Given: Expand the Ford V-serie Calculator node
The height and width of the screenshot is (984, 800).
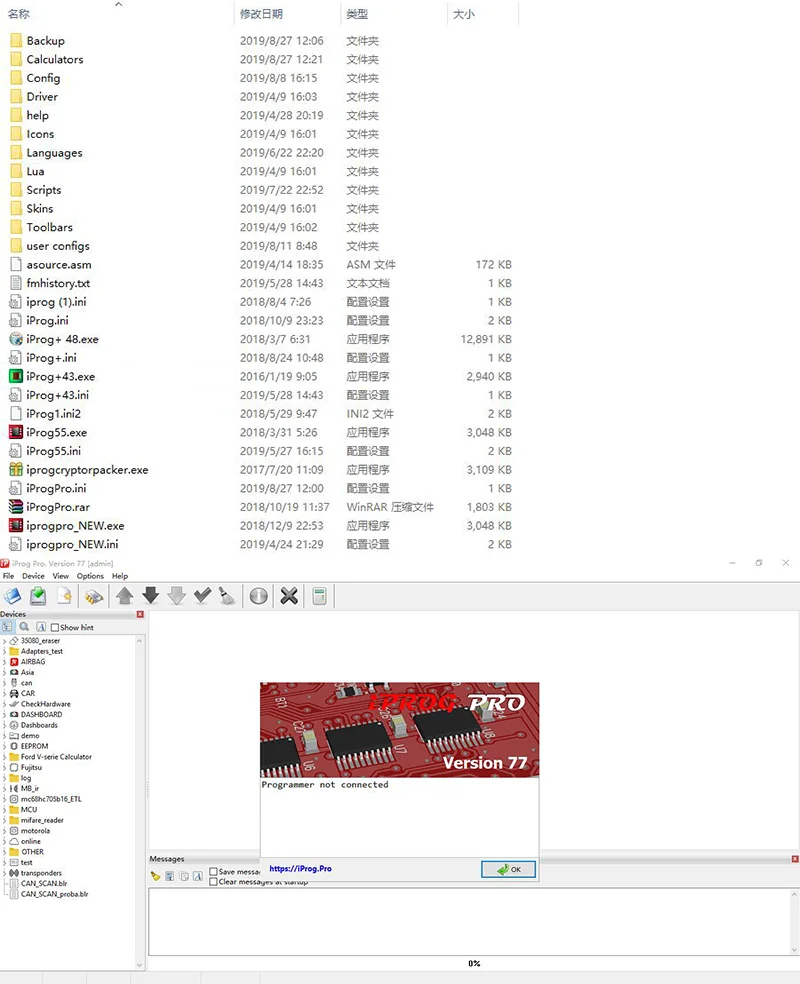Looking at the screenshot, I should 4,757.
